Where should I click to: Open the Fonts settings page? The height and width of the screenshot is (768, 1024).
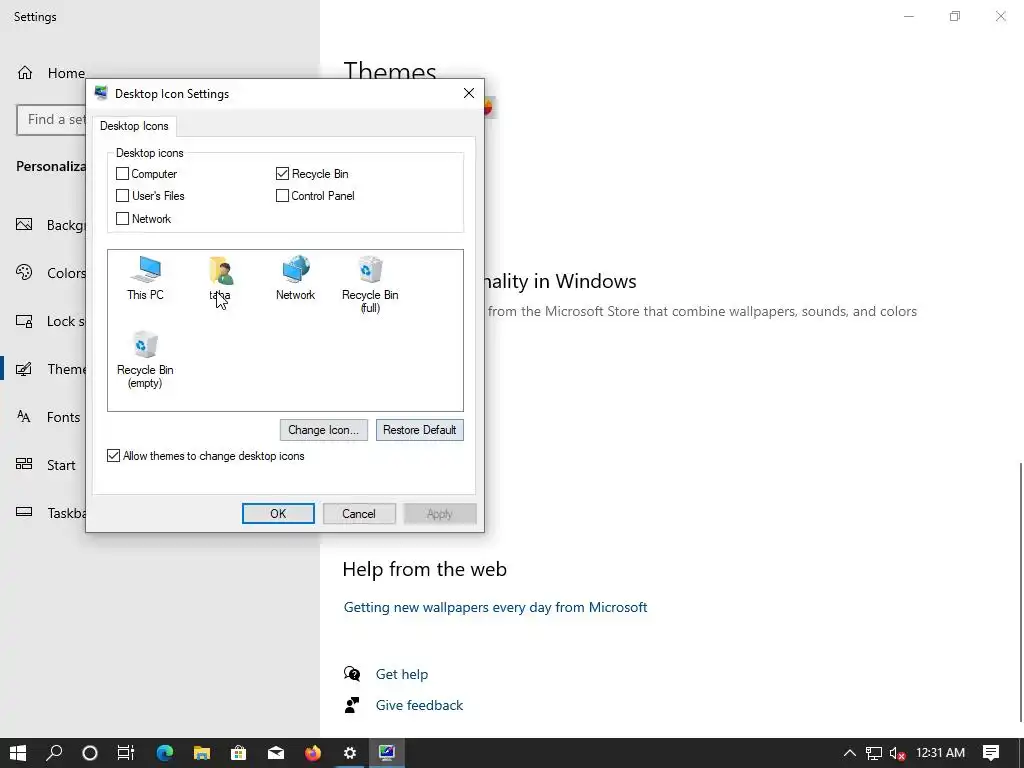[x=63, y=417]
